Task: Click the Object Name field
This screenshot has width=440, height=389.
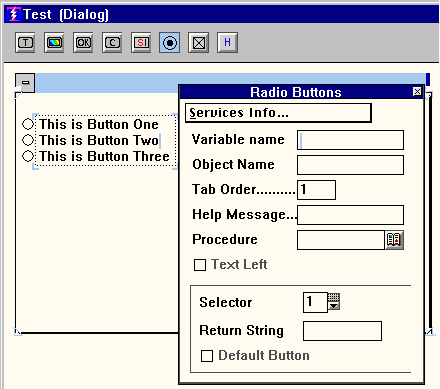Action: point(350,165)
